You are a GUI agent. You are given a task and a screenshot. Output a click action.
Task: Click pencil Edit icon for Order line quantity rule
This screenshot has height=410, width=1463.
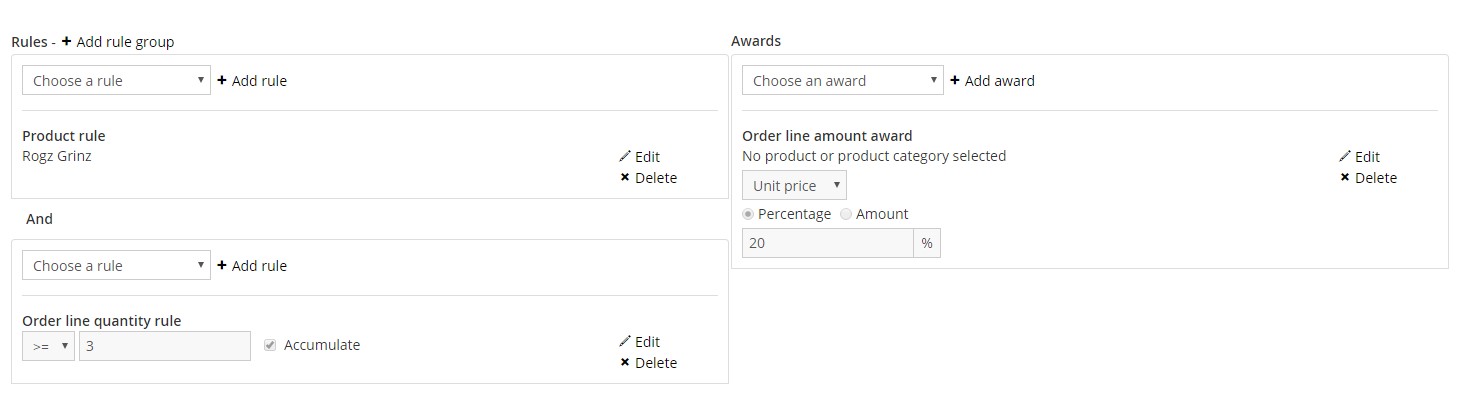[x=625, y=341]
